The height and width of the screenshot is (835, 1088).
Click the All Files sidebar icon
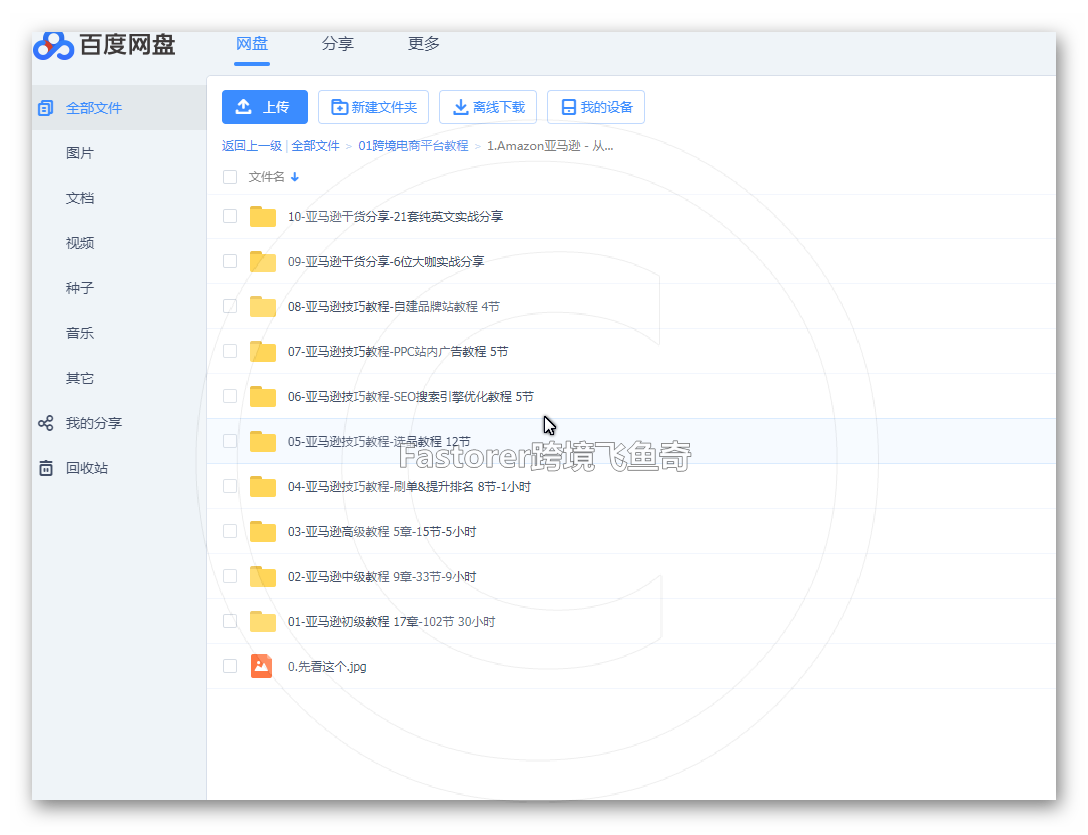[x=46, y=108]
